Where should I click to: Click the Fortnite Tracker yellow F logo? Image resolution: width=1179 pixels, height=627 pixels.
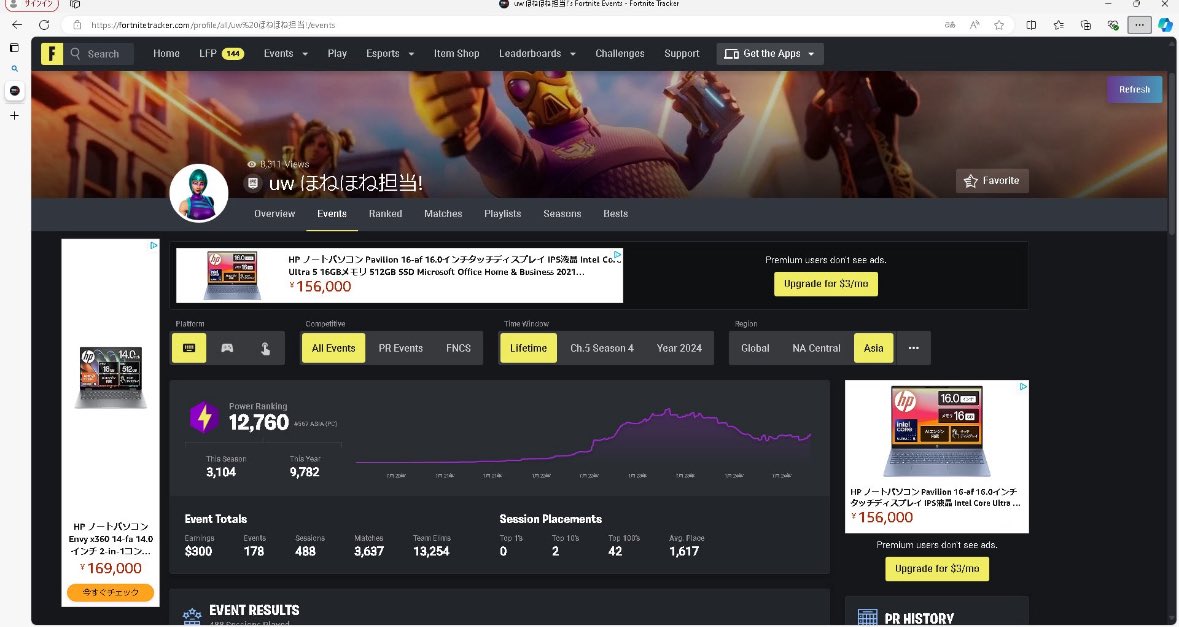[x=52, y=53]
